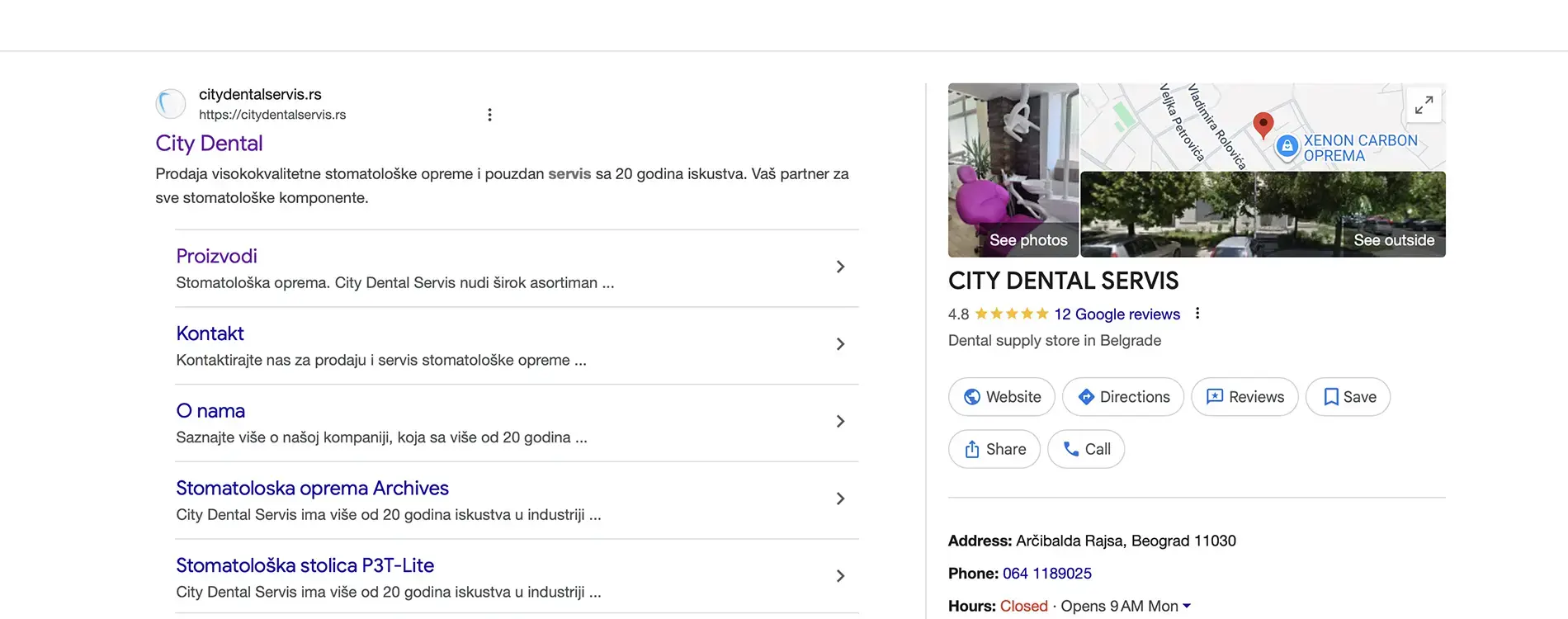The height and width of the screenshot is (619, 1568).
Task: Open the map preview thumbnail
Action: (1263, 127)
